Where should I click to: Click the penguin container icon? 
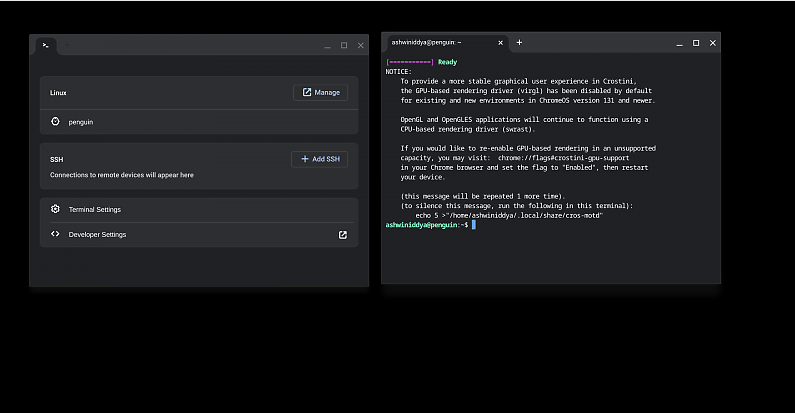pyautogui.click(x=55, y=122)
